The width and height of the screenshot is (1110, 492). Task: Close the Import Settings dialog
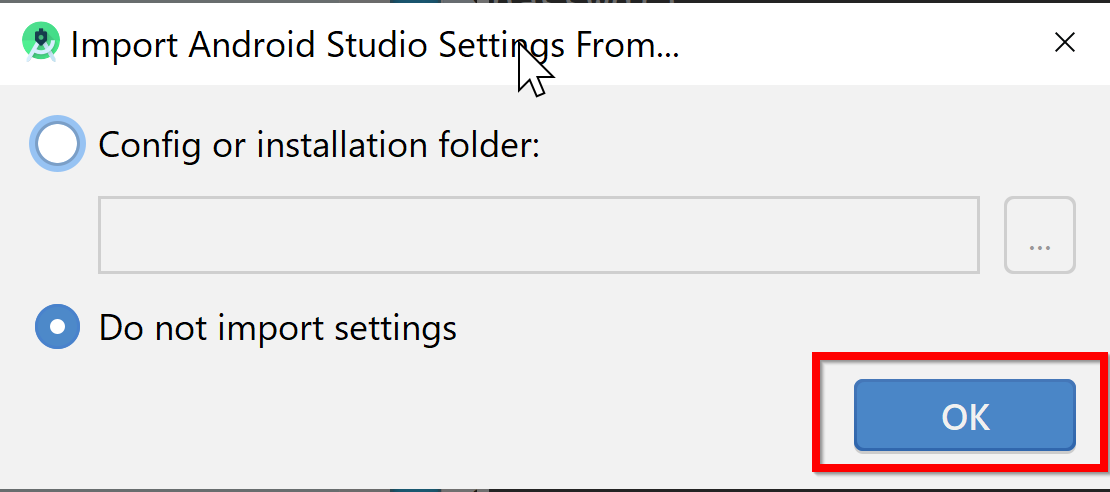click(1064, 43)
